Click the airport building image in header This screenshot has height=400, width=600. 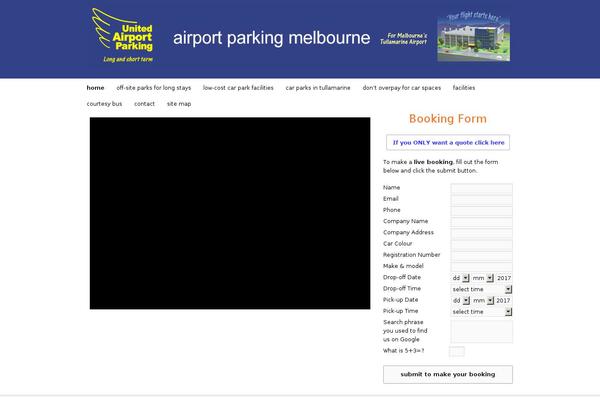pos(473,36)
